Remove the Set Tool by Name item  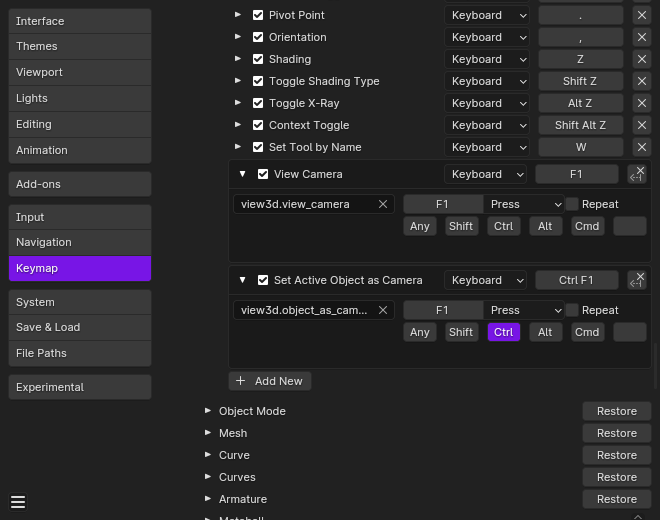[x=641, y=147]
